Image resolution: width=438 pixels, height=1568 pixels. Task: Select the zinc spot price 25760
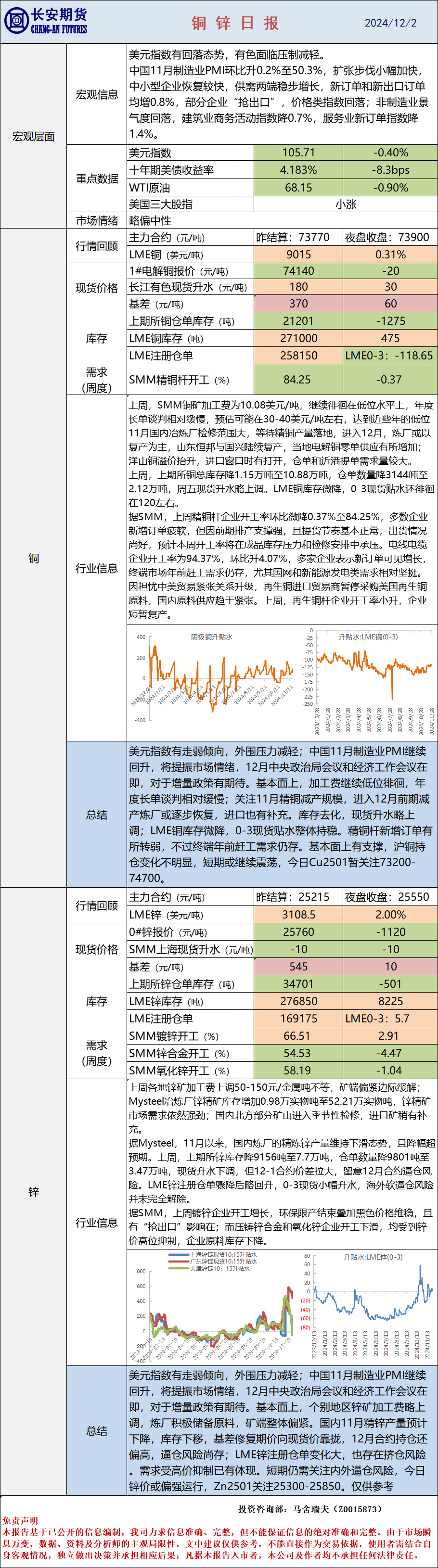298,932
